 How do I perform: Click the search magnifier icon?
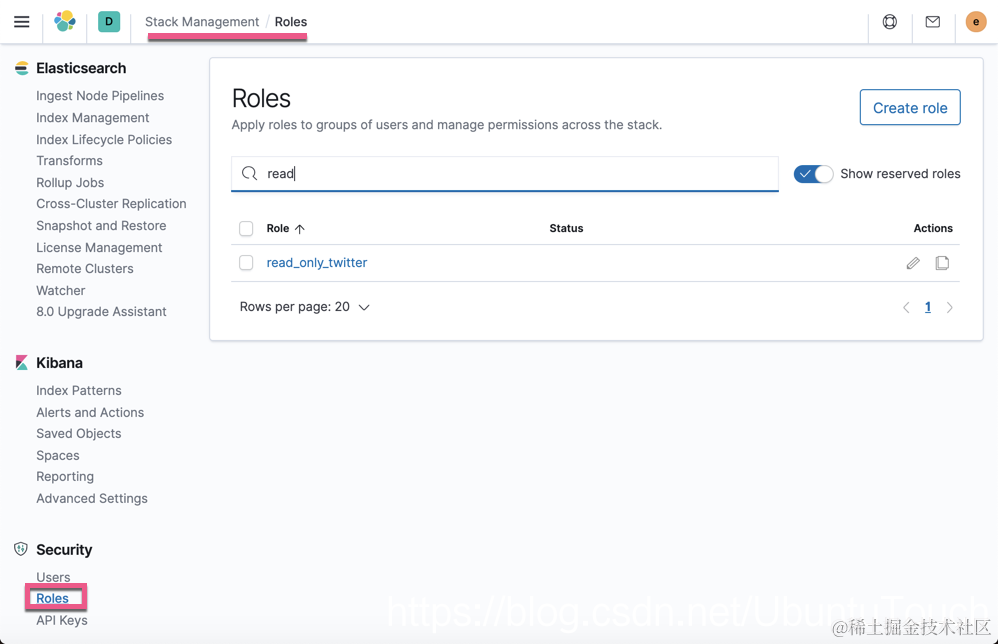pos(250,173)
